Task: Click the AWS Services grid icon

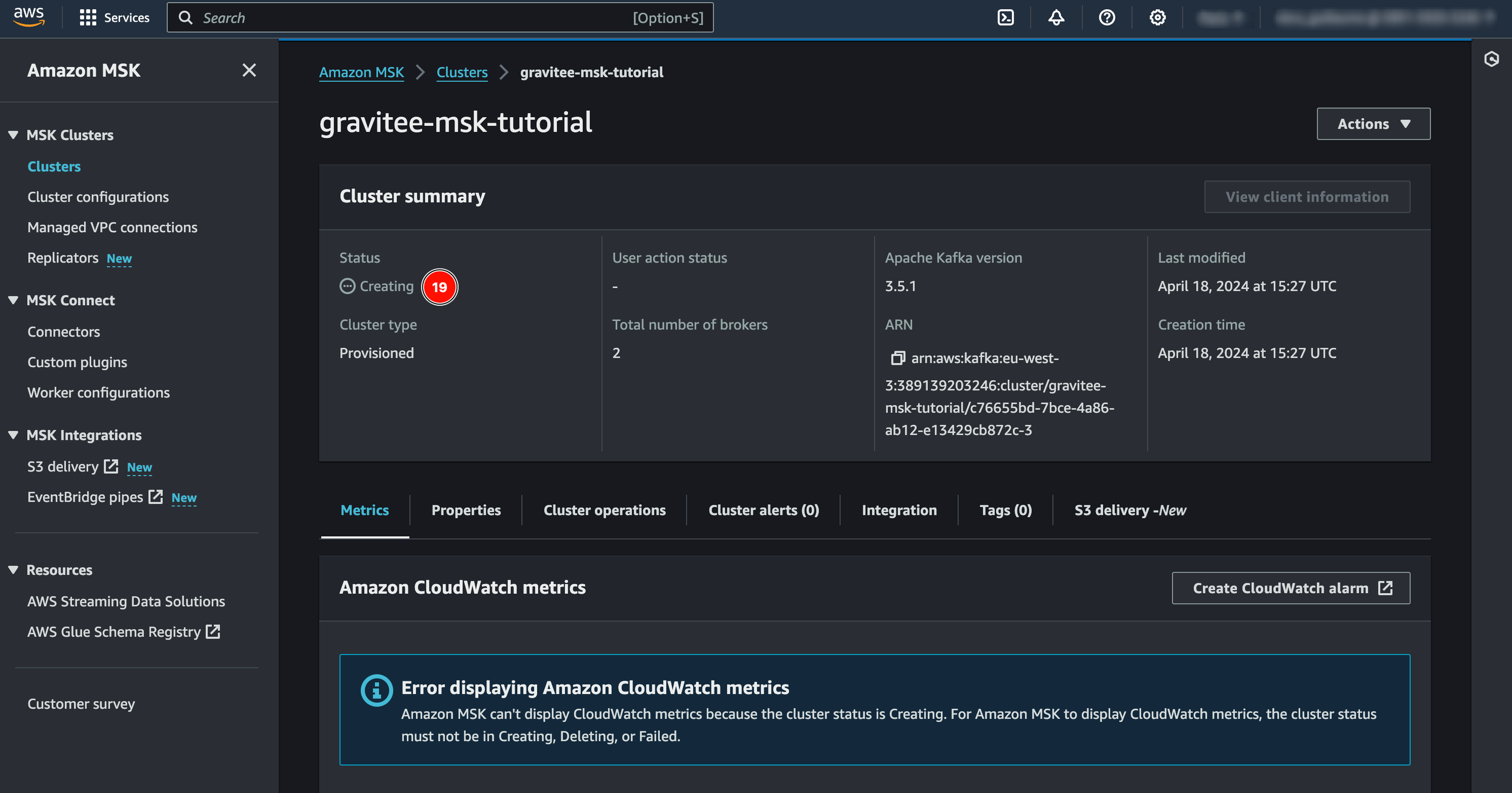Action: [x=88, y=17]
